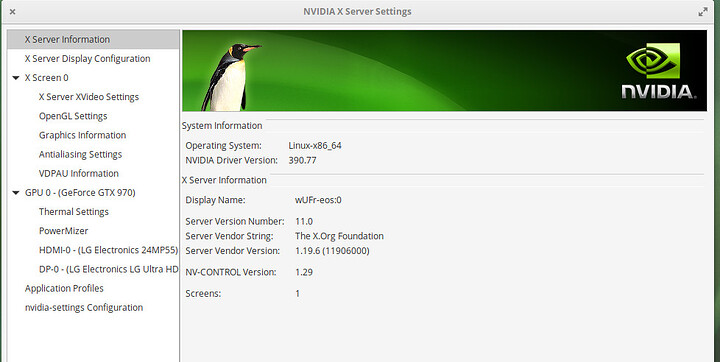Open Thermal Settings page
The image size is (720, 362).
[x=73, y=212]
